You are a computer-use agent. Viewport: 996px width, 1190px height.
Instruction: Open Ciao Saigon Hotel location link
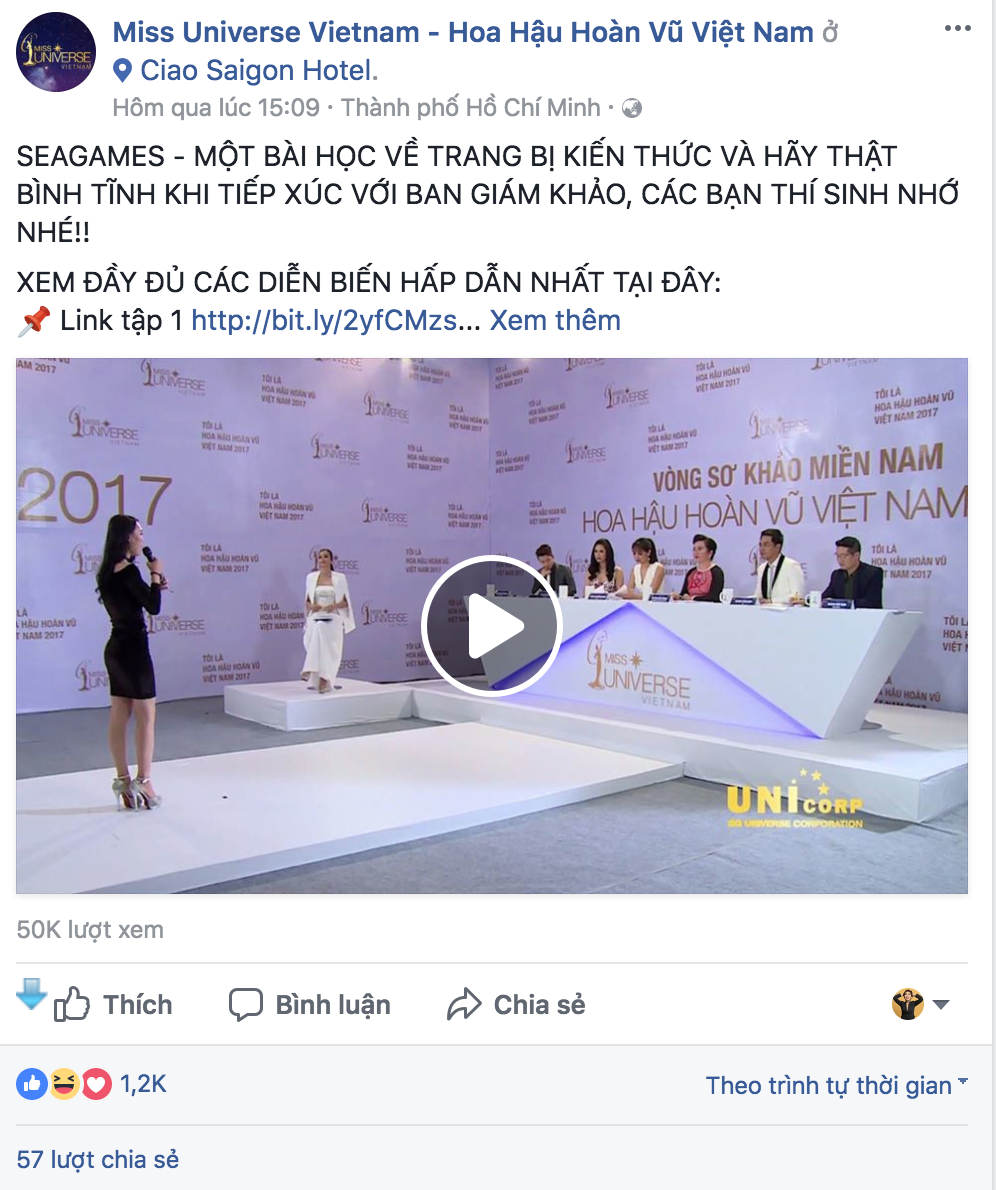point(259,71)
